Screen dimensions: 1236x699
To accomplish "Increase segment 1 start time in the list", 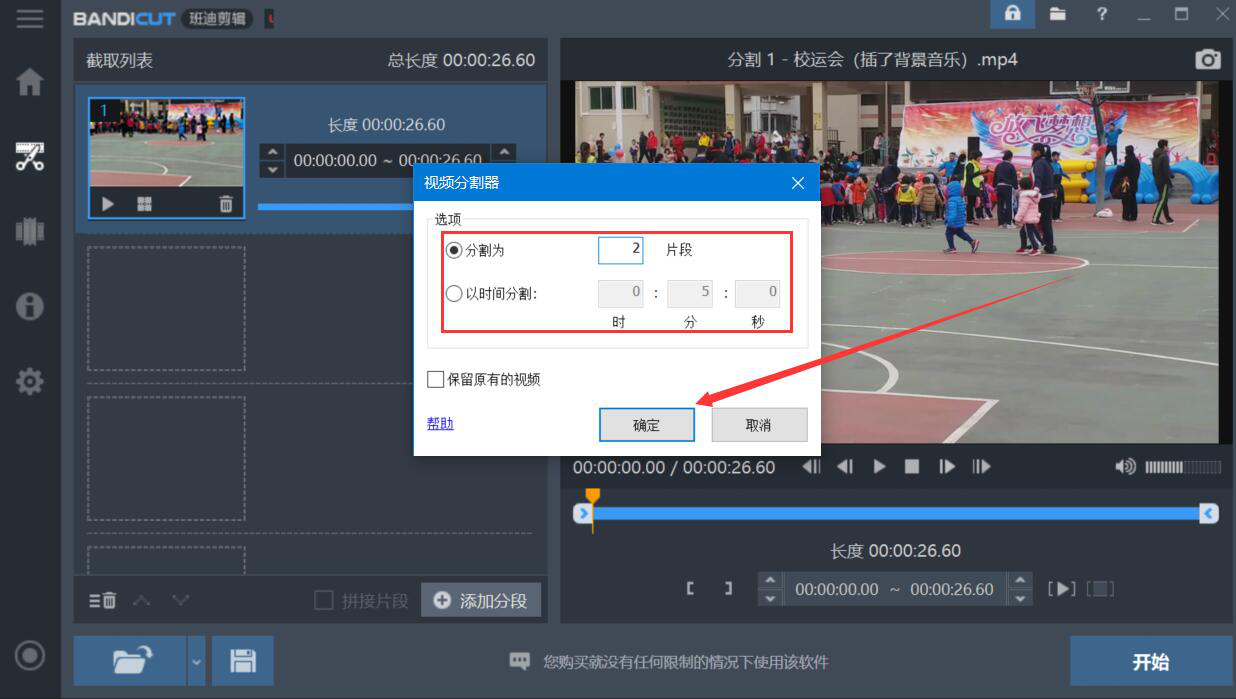I will 271,152.
